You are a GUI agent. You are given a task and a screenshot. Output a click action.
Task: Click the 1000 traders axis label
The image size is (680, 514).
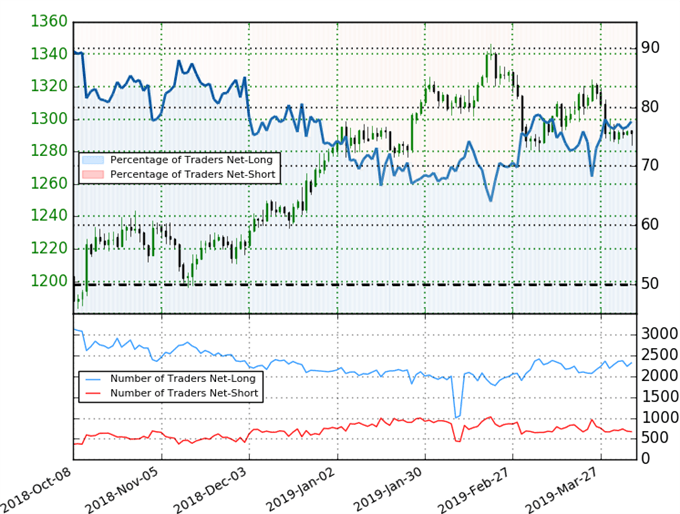pos(660,418)
